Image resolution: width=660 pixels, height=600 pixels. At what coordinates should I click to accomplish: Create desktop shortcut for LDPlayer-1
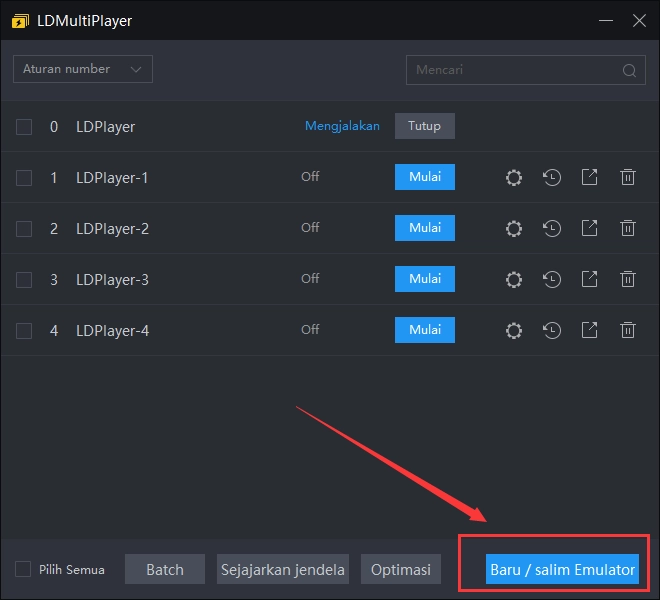590,177
